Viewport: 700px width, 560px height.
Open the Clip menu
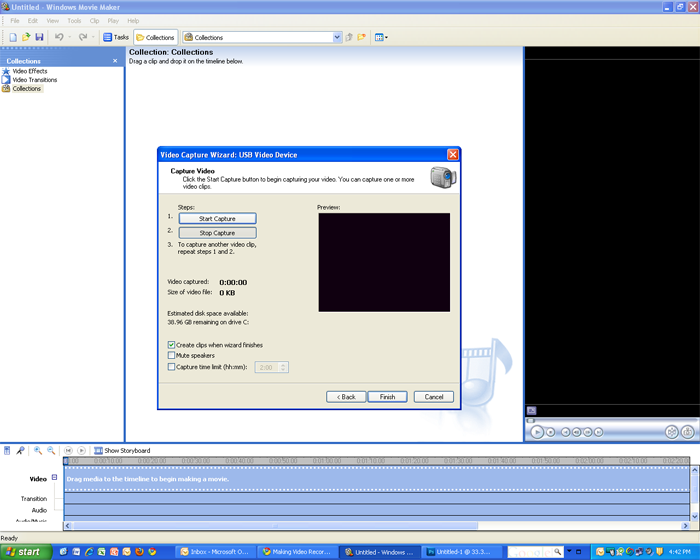coord(94,21)
